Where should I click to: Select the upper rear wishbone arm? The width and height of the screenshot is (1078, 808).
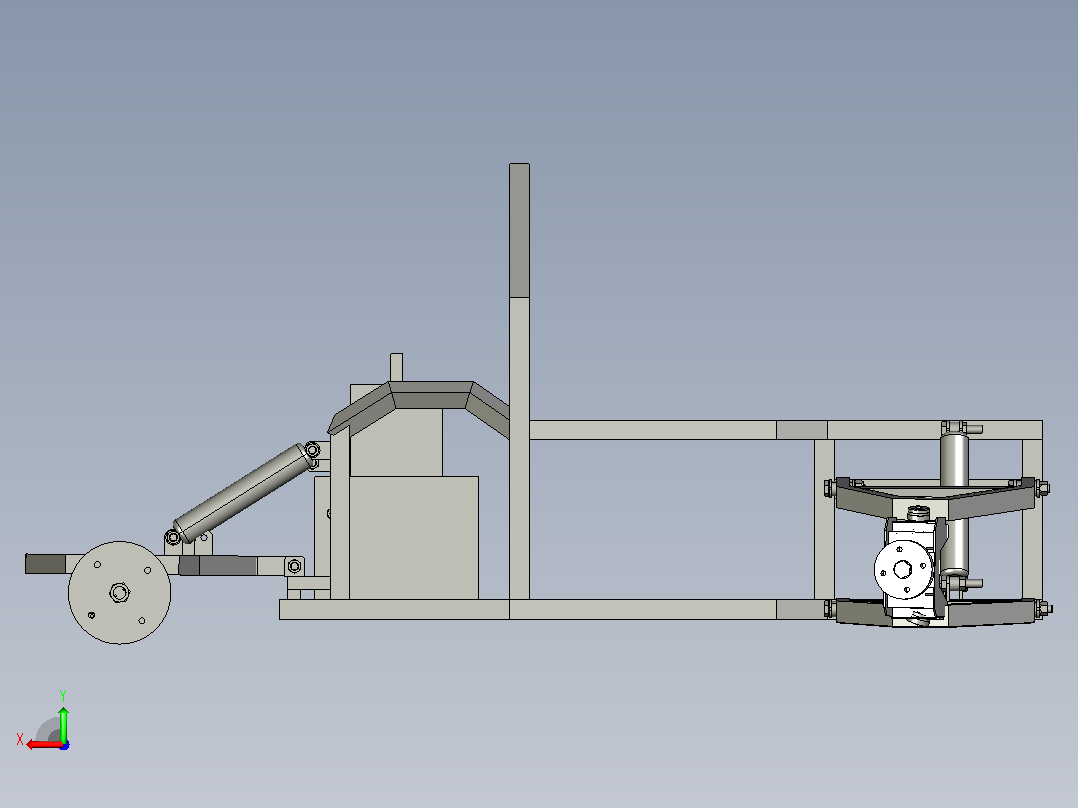(935, 498)
